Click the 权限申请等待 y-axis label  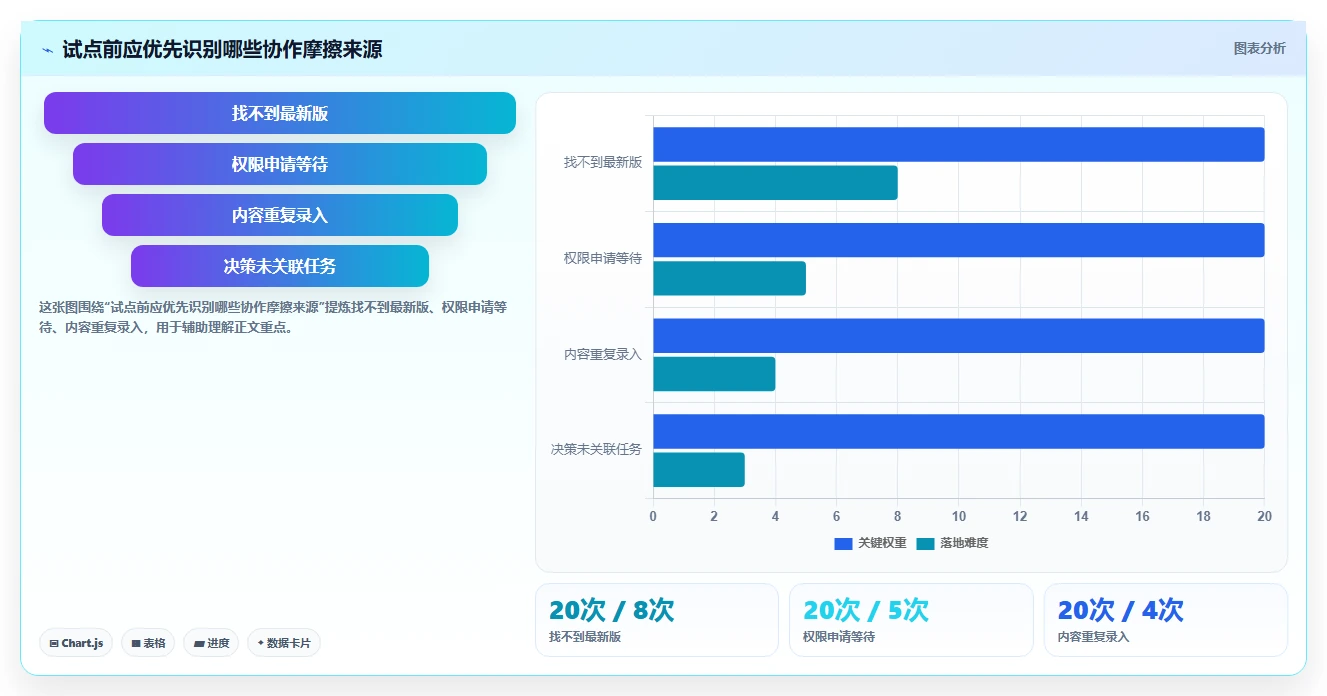click(x=603, y=259)
